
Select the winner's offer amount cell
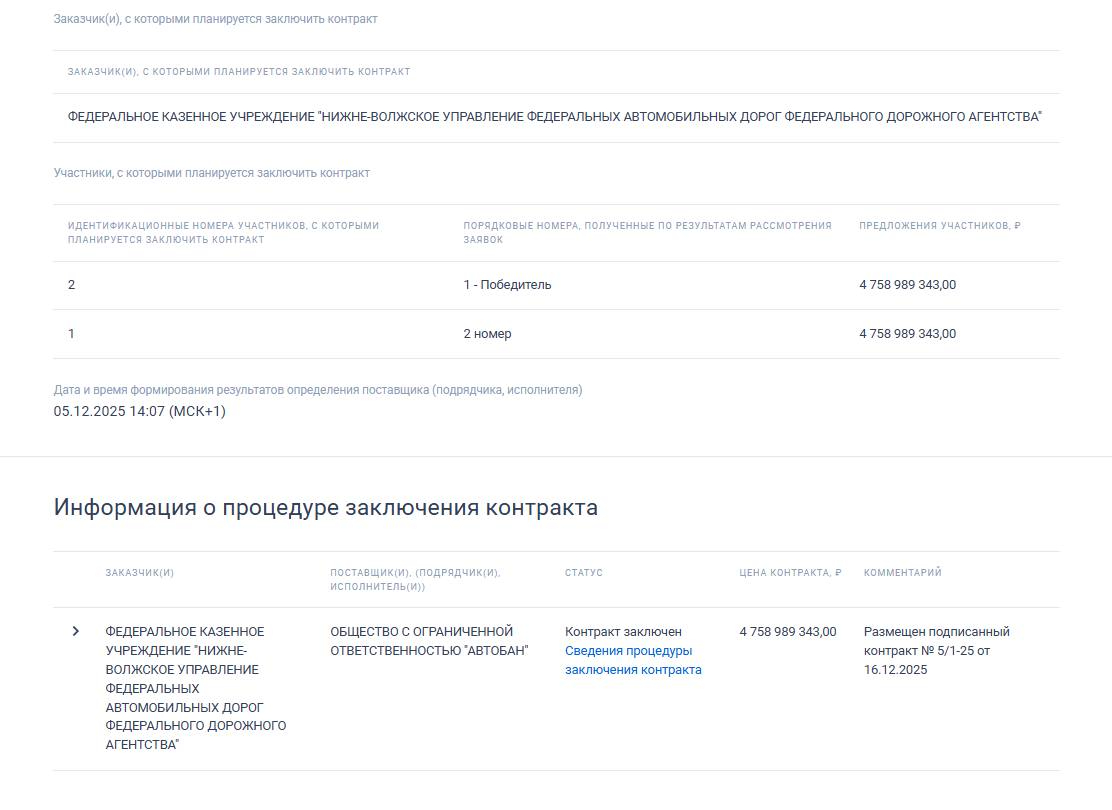point(907,285)
